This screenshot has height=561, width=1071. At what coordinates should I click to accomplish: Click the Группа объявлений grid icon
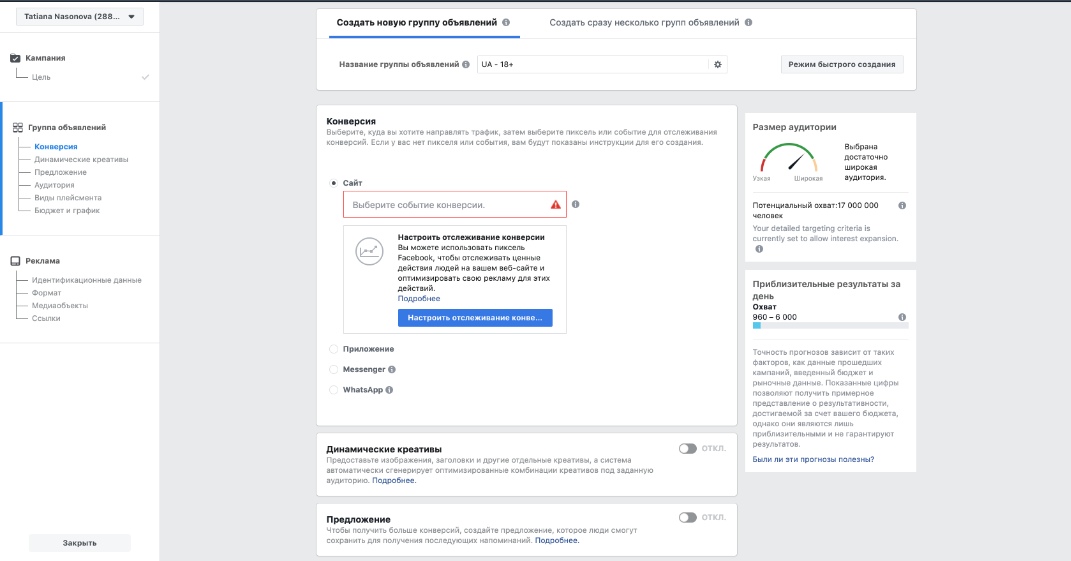[18, 128]
